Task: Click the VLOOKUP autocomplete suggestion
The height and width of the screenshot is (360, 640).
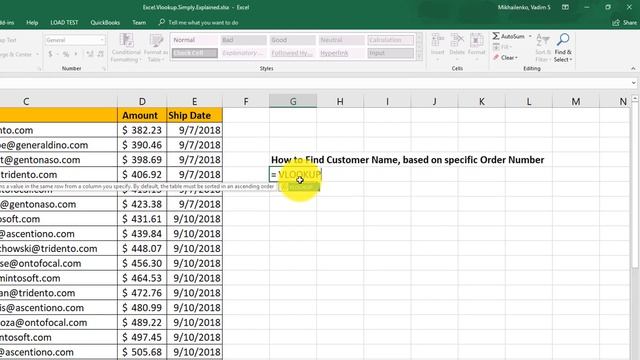Action: point(299,187)
